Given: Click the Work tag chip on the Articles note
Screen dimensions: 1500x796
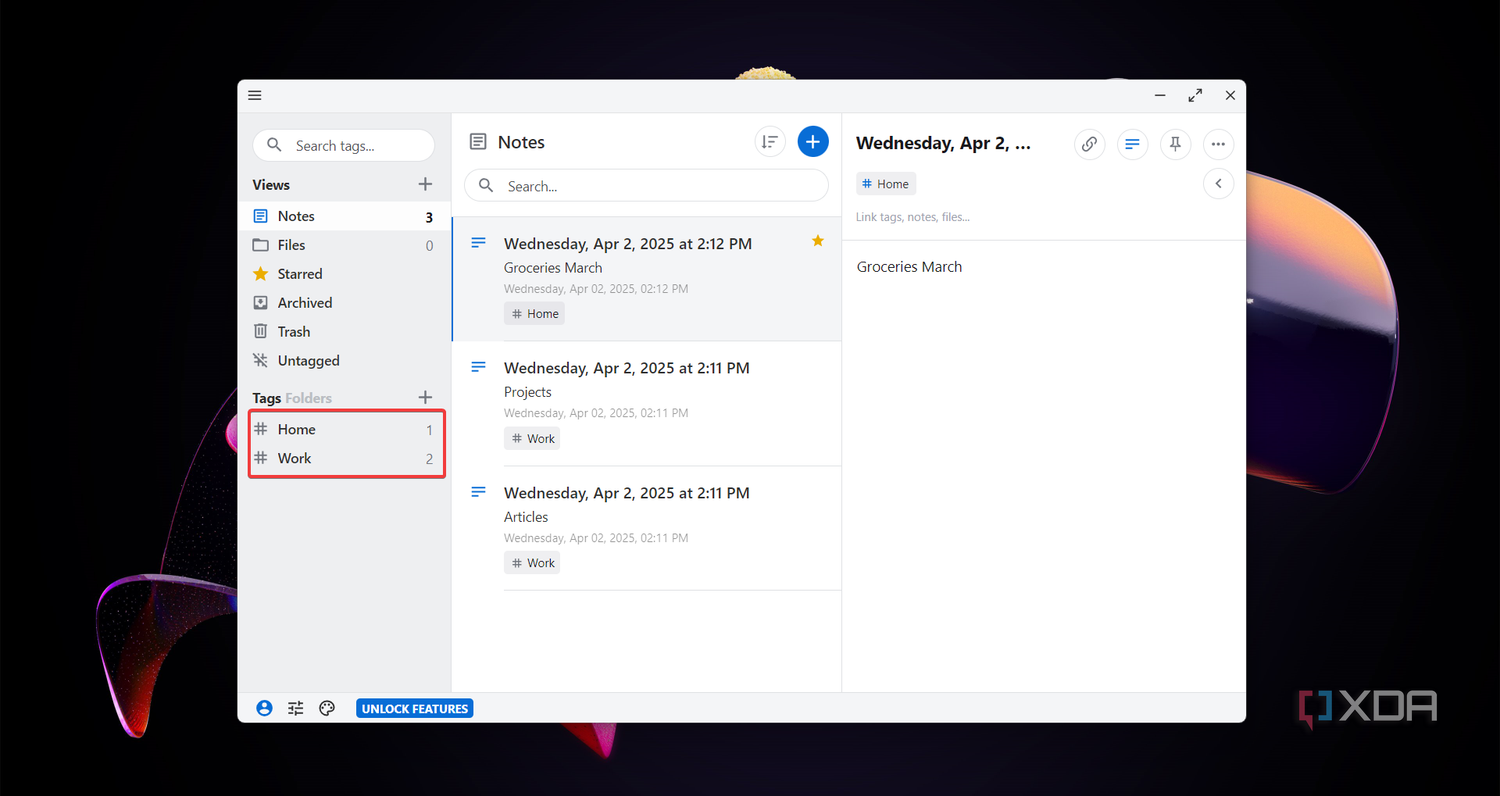Looking at the screenshot, I should coord(532,563).
